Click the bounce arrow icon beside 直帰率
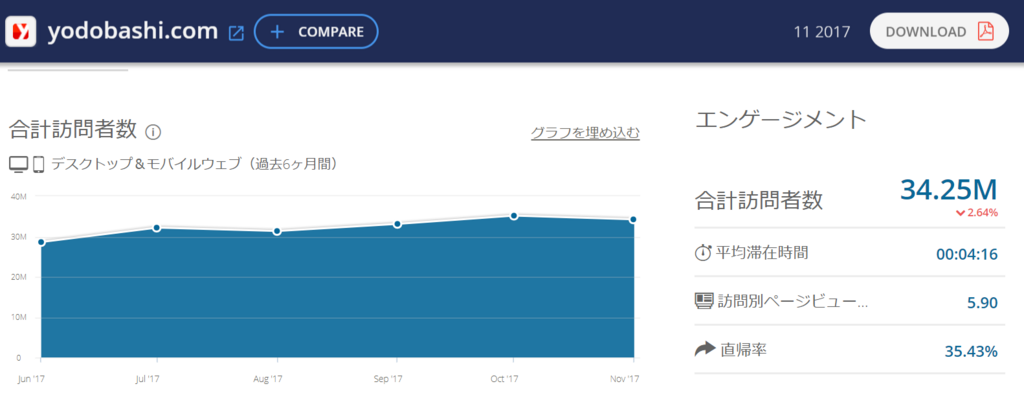 pos(705,350)
